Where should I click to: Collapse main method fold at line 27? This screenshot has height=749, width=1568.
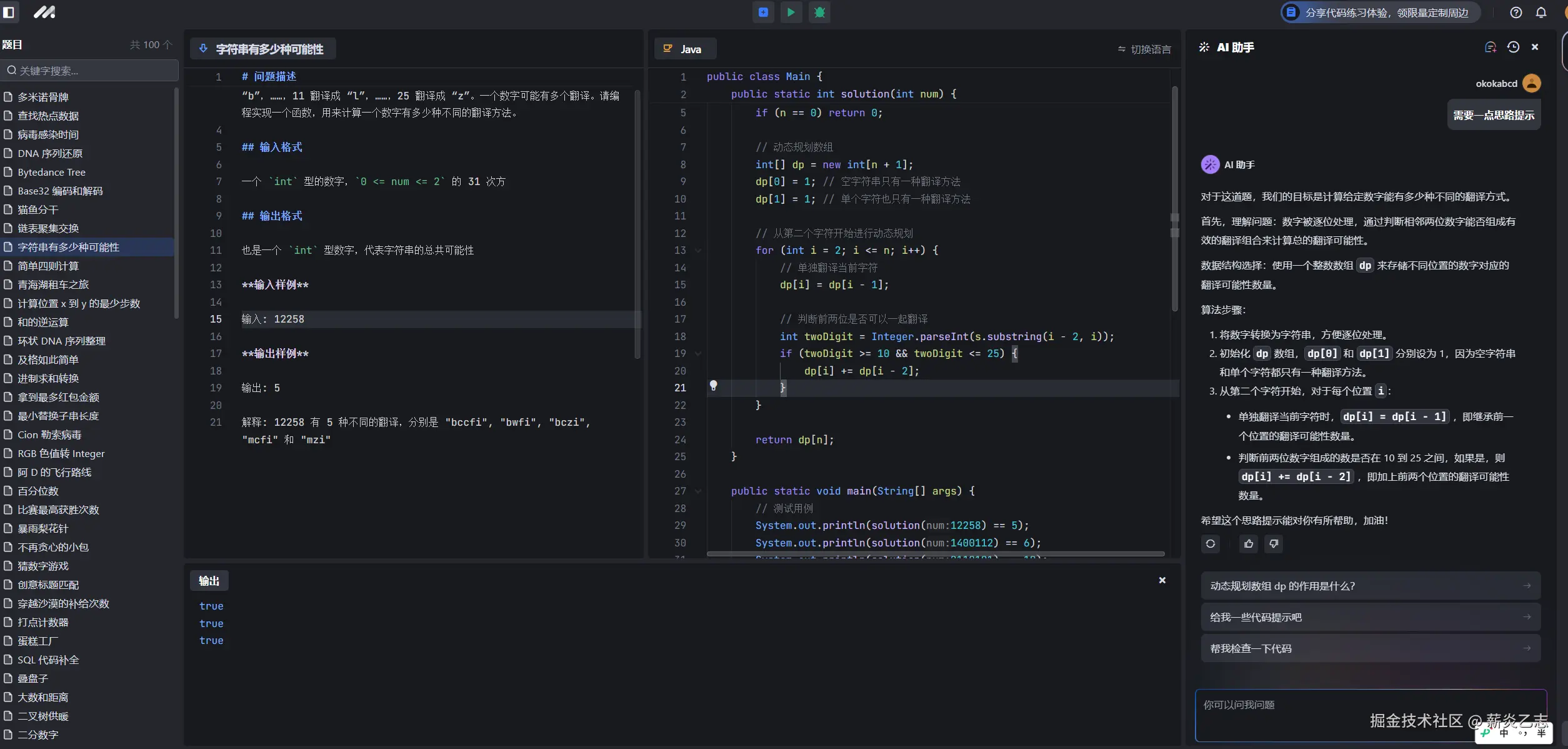pyautogui.click(x=698, y=491)
